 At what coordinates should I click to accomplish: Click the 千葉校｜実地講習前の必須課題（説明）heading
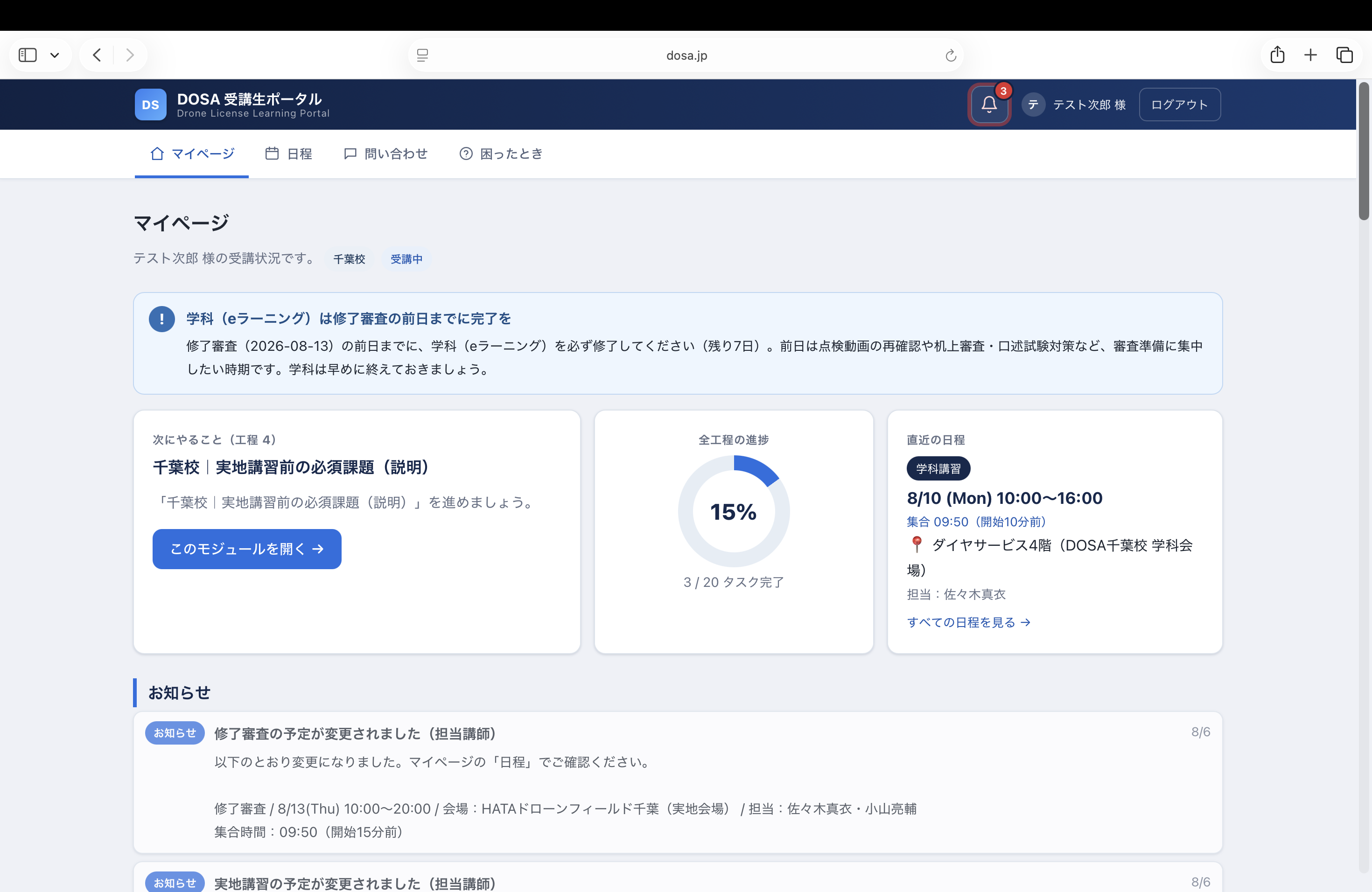pos(291,467)
